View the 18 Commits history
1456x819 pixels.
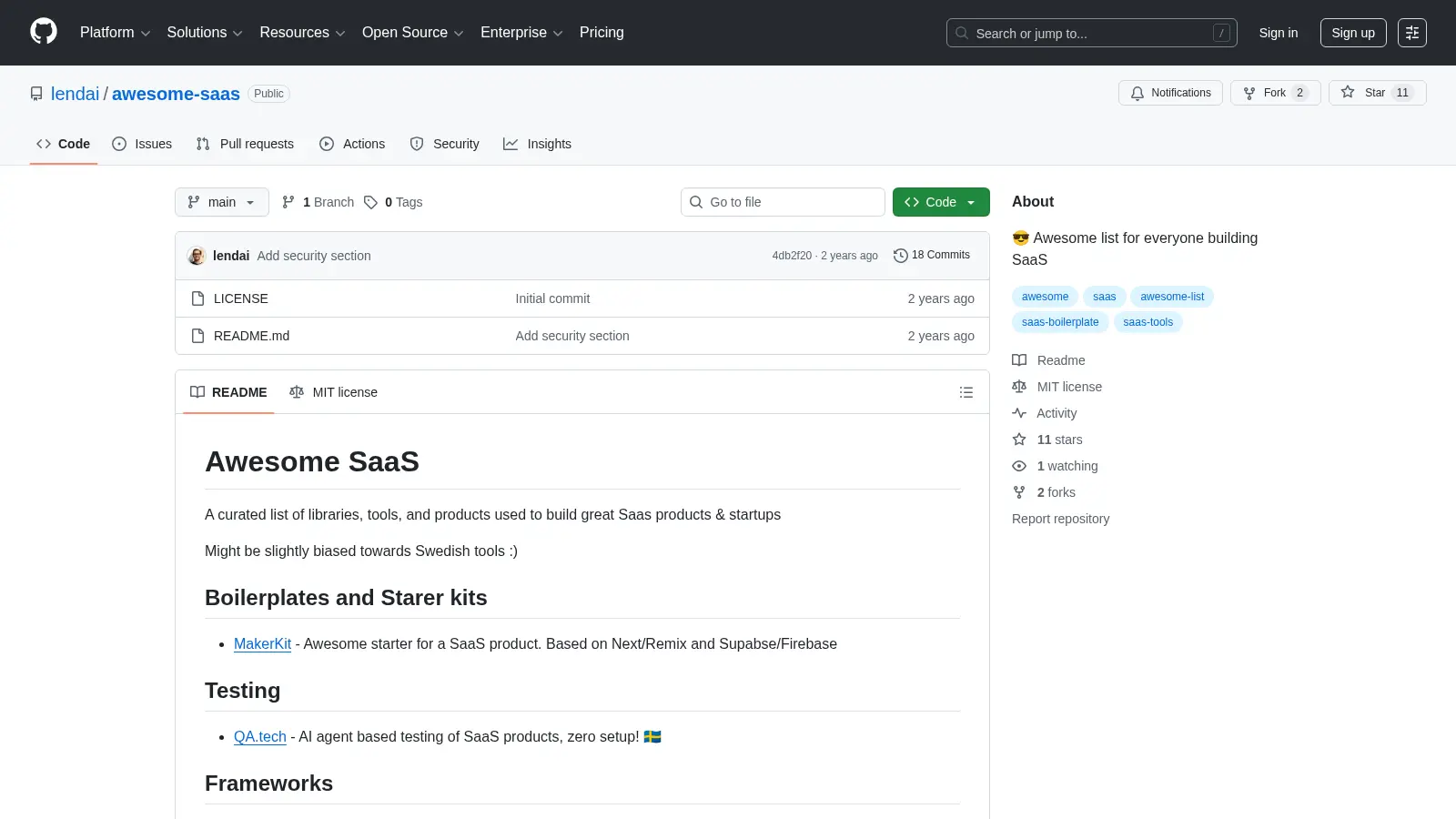point(932,256)
